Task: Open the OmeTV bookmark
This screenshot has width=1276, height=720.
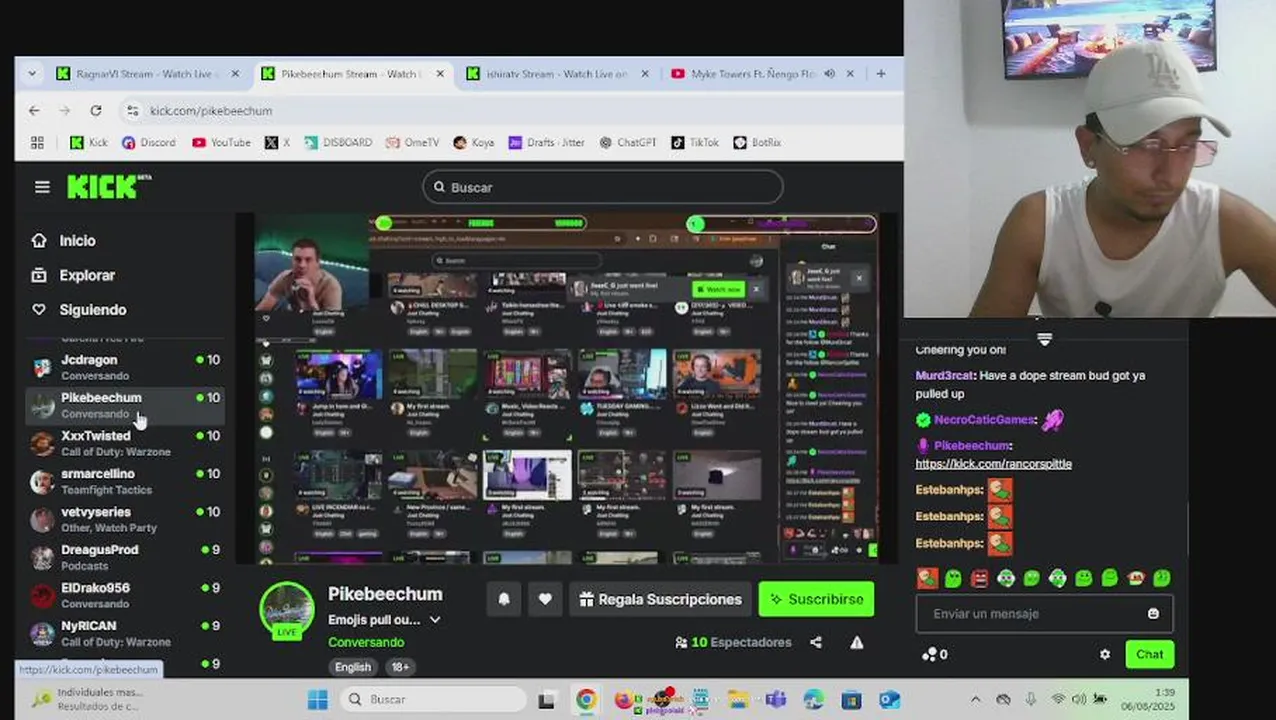Action: (412, 143)
